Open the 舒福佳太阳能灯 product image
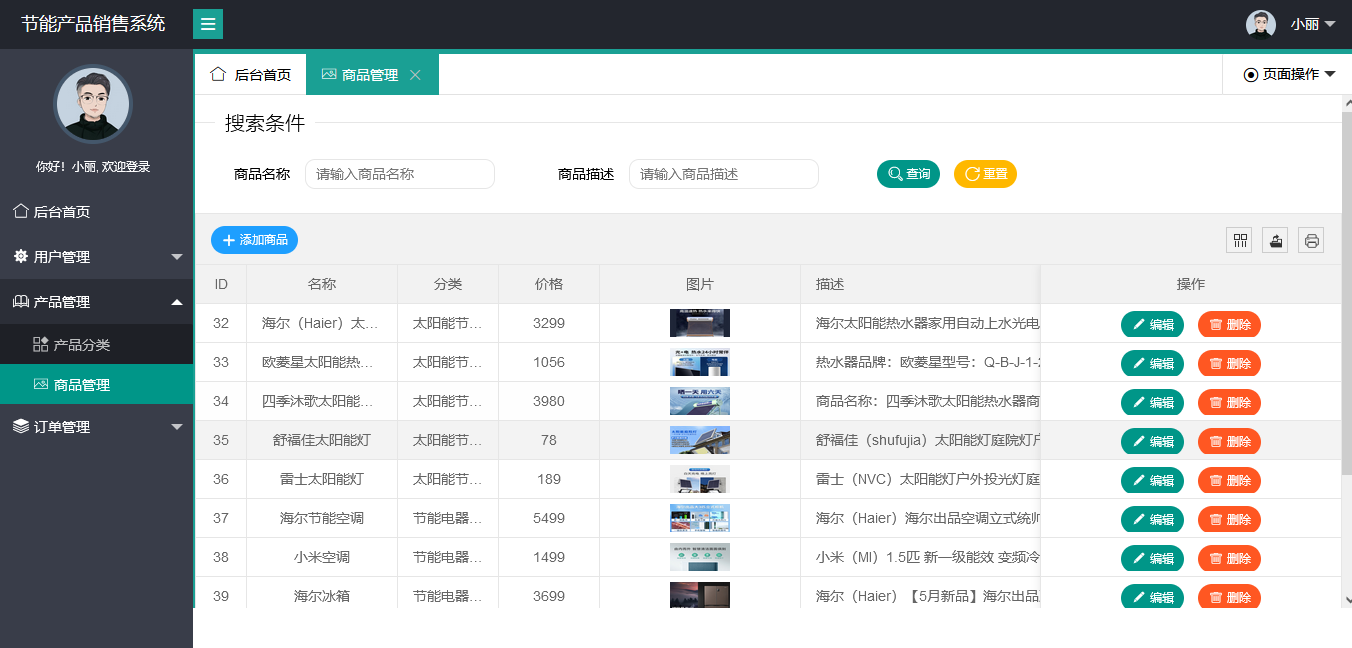1352x648 pixels. 700,440
